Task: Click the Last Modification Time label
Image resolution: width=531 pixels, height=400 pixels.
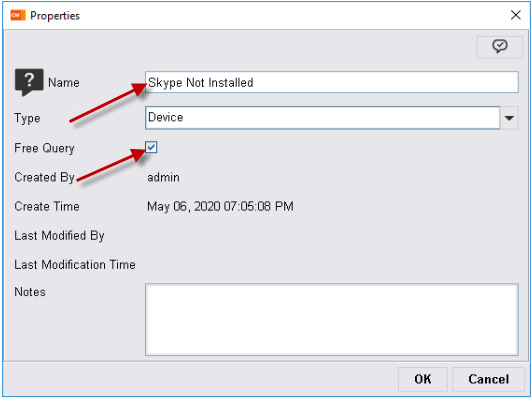Action: click(x=75, y=265)
